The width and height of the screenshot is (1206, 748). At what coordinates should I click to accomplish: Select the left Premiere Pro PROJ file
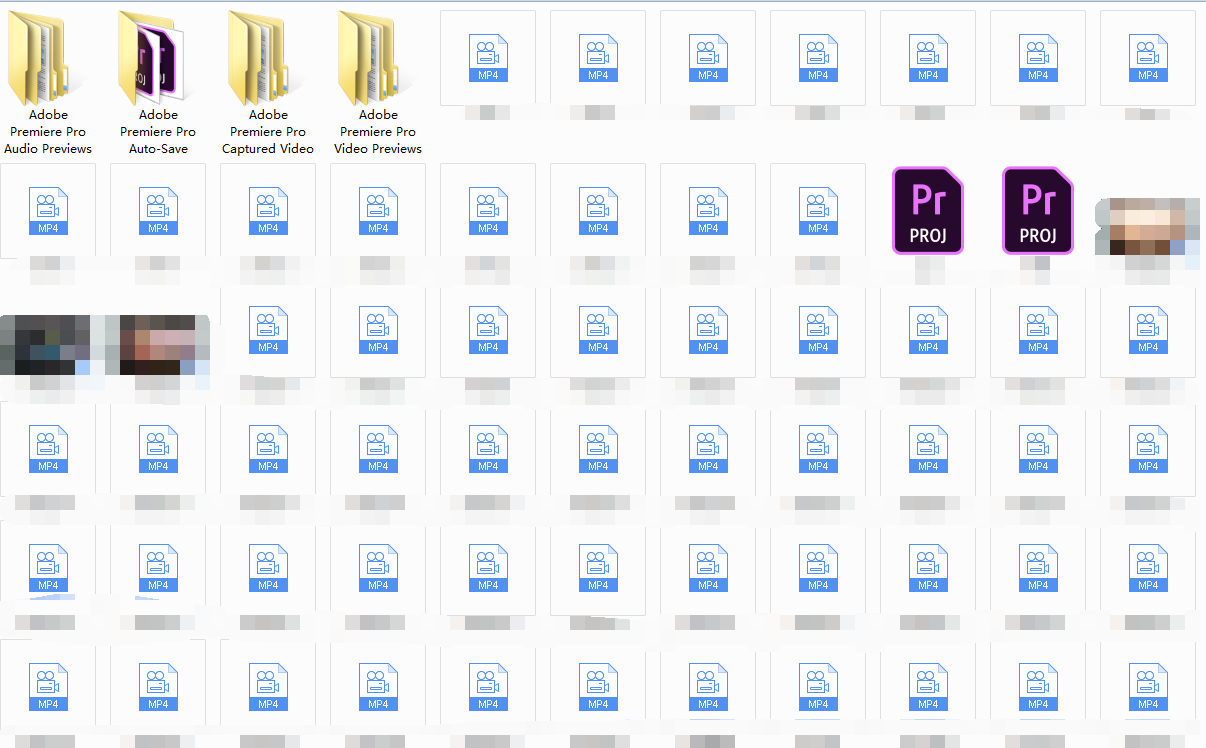[927, 211]
